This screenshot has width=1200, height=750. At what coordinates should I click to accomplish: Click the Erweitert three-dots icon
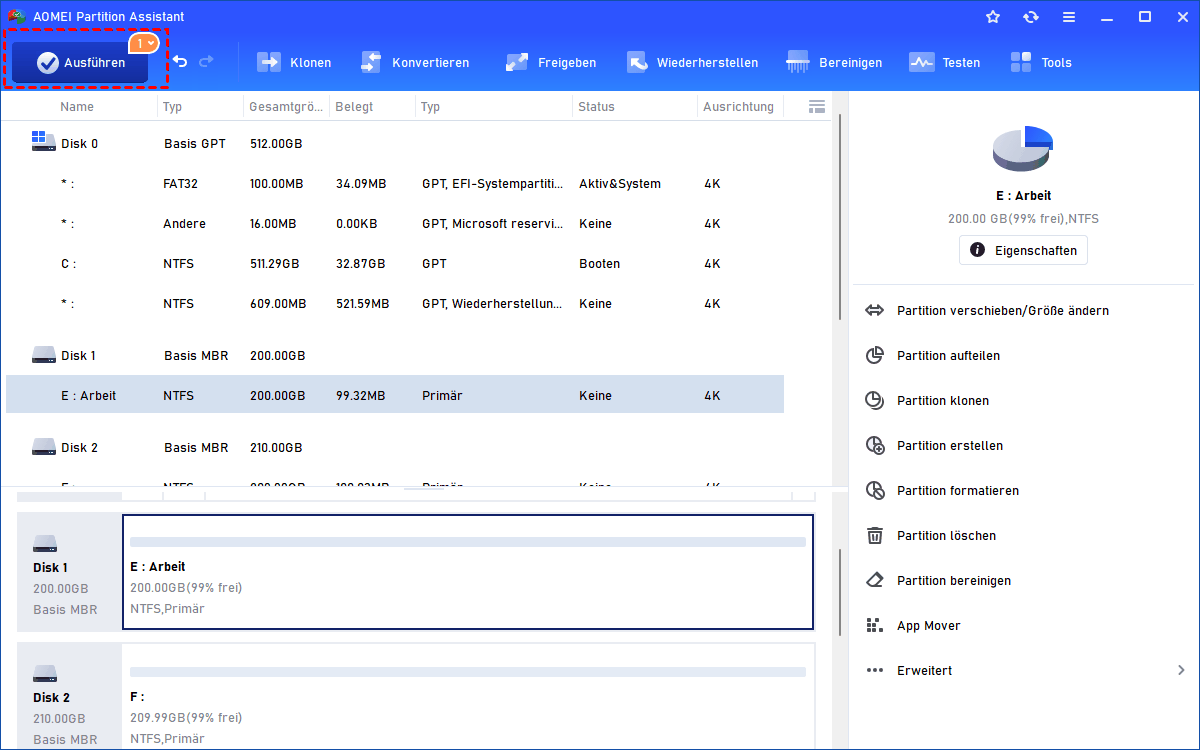pos(875,670)
